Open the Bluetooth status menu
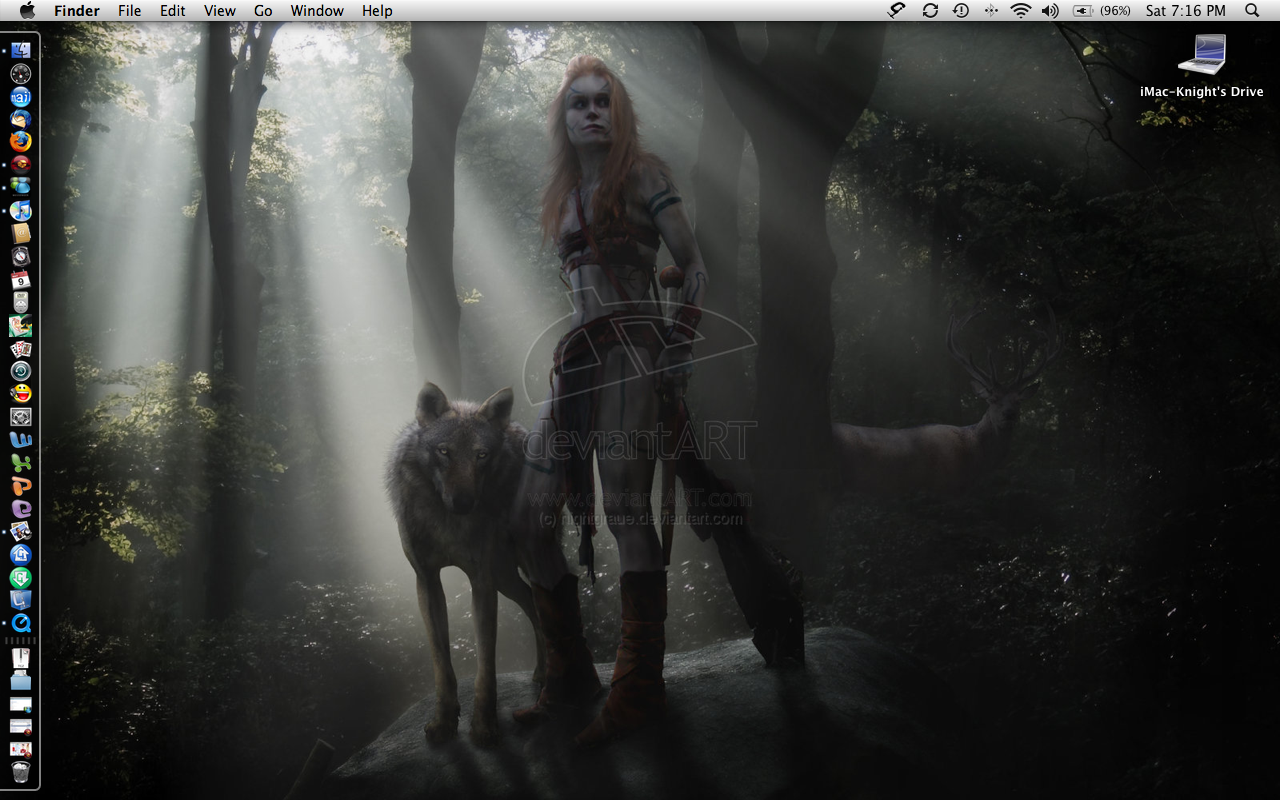The image size is (1280, 800). (x=991, y=10)
